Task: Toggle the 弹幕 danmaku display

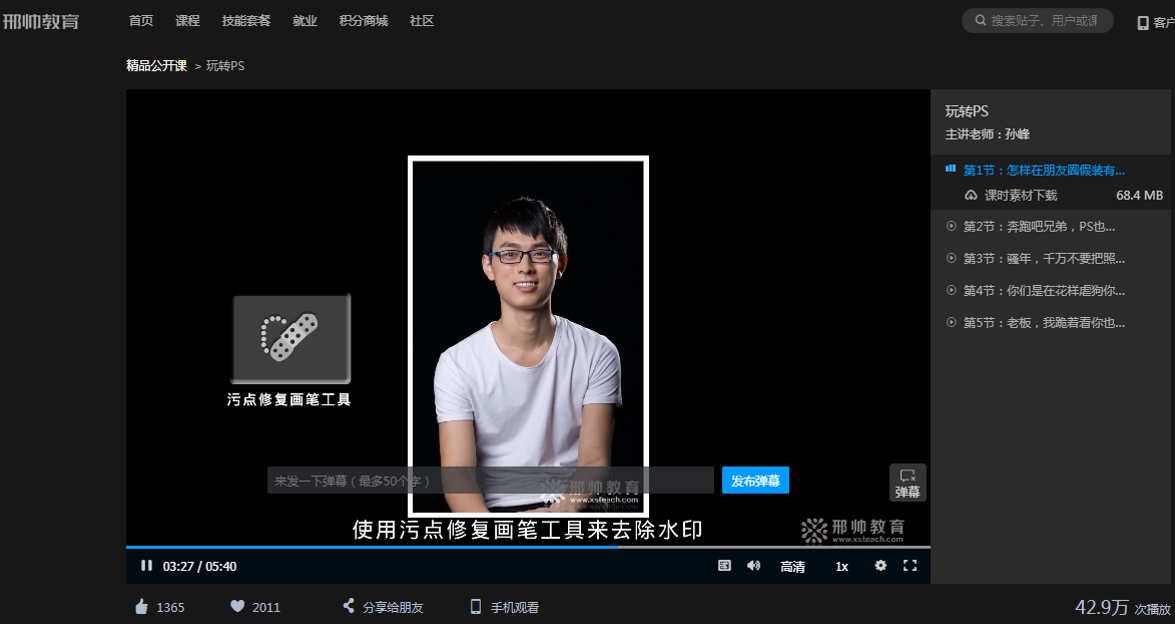Action: pos(908,481)
